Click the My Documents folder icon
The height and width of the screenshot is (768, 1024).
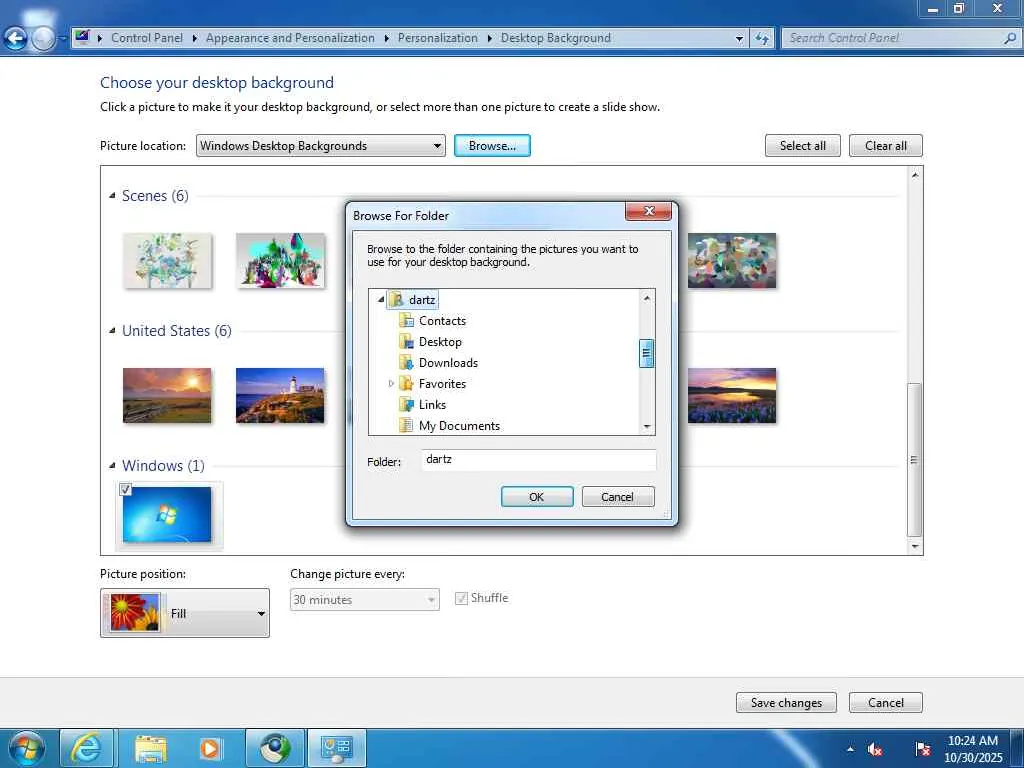[x=406, y=425]
